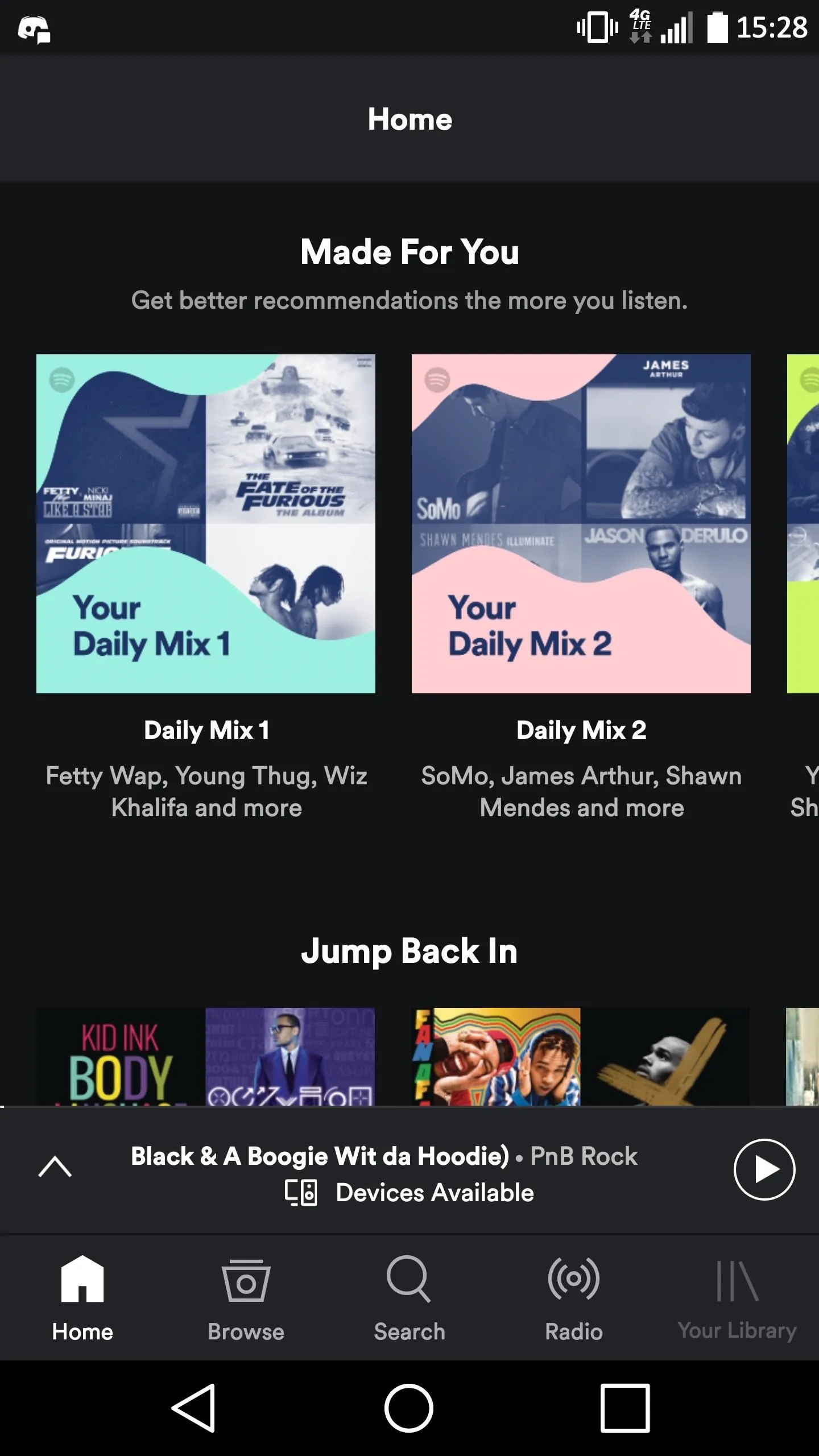Tap the Android home circle button
819x1456 pixels.
point(409,1408)
